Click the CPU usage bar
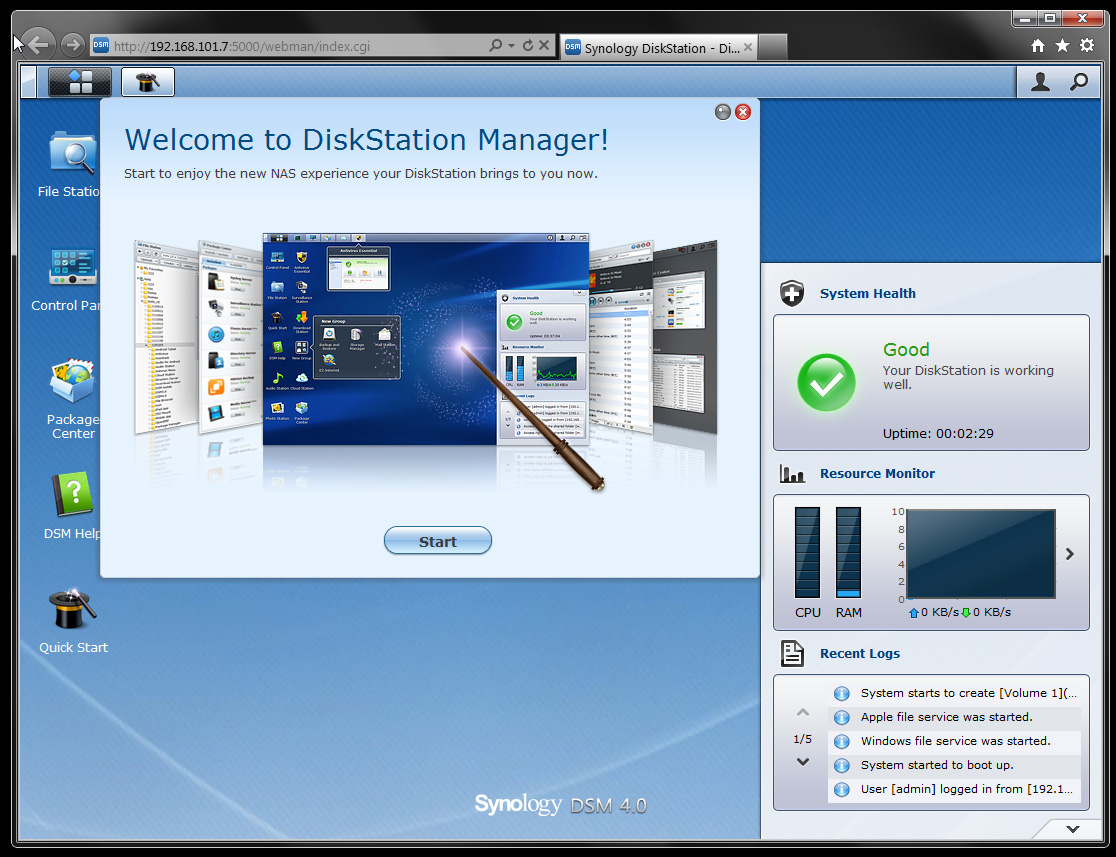The width and height of the screenshot is (1116, 857). pos(807,552)
